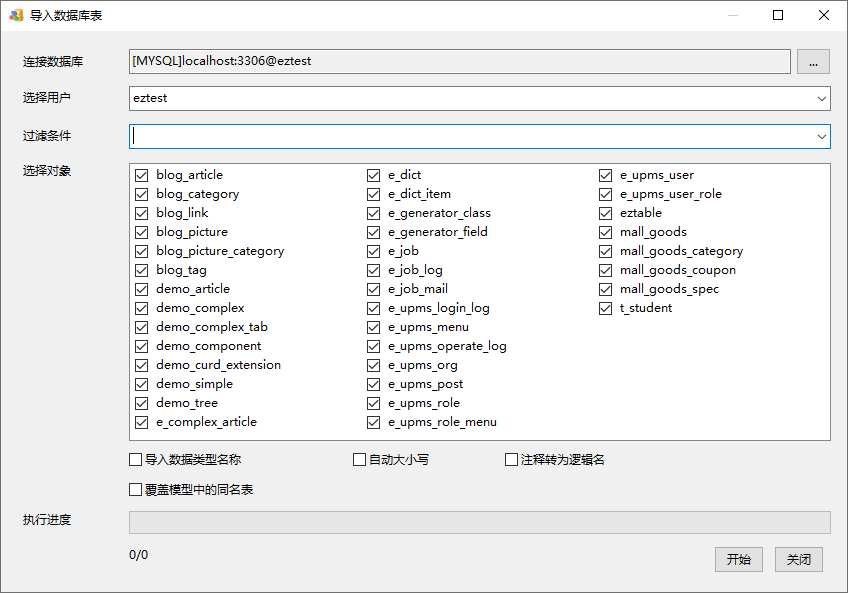The image size is (848, 593).
Task: Click the 关闭 button
Action: tap(798, 559)
